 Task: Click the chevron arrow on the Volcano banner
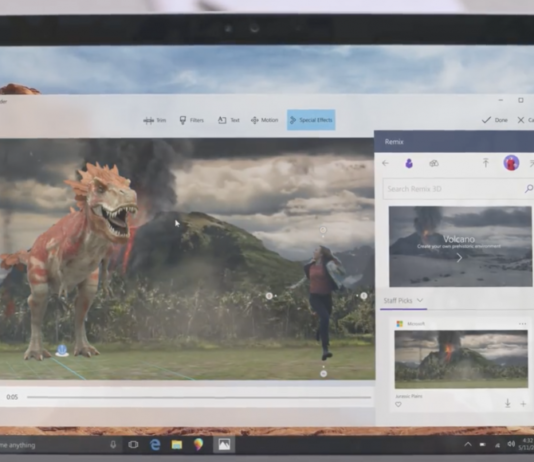(459, 258)
